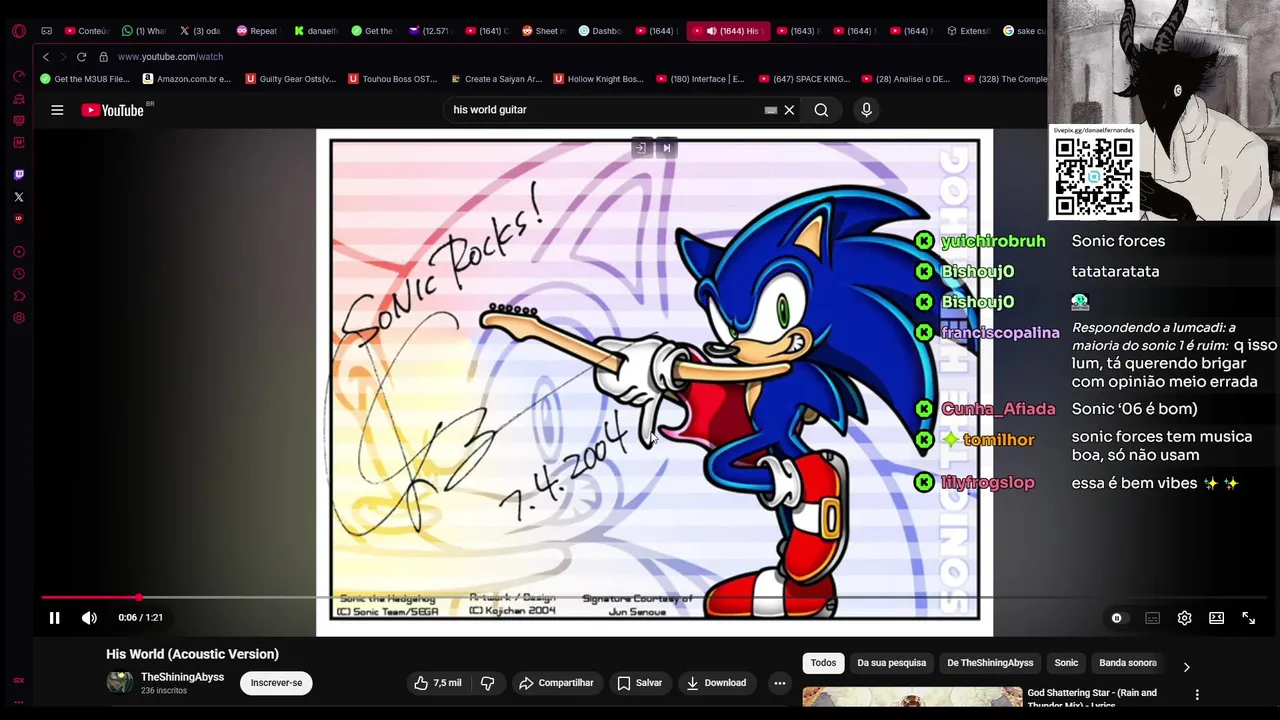Like the video with 7,5 mil
This screenshot has height=720, width=1280.
pyautogui.click(x=438, y=683)
